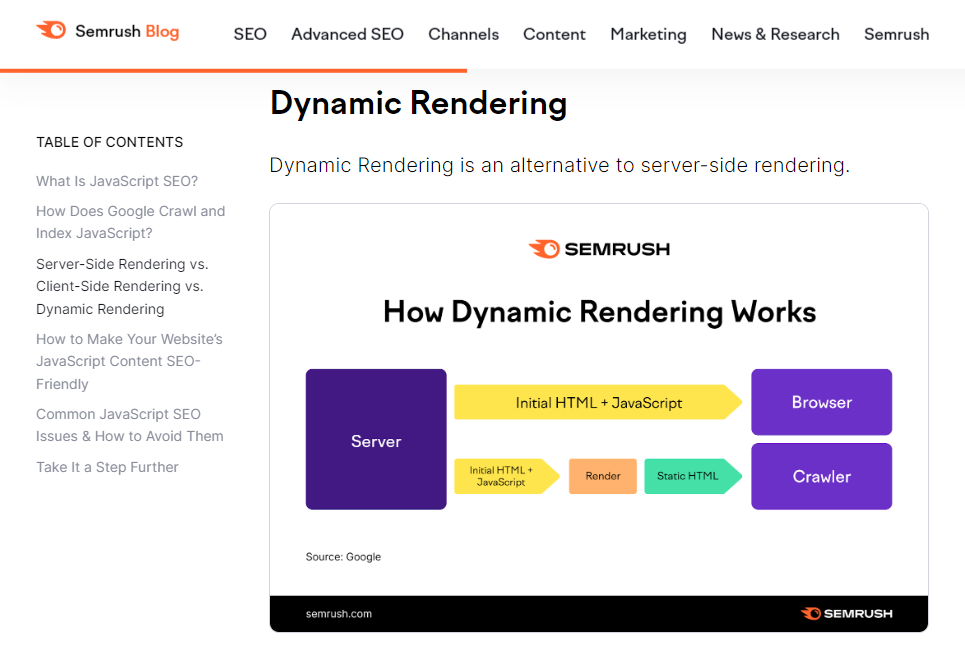Open News & Research navigation item

tap(775, 34)
